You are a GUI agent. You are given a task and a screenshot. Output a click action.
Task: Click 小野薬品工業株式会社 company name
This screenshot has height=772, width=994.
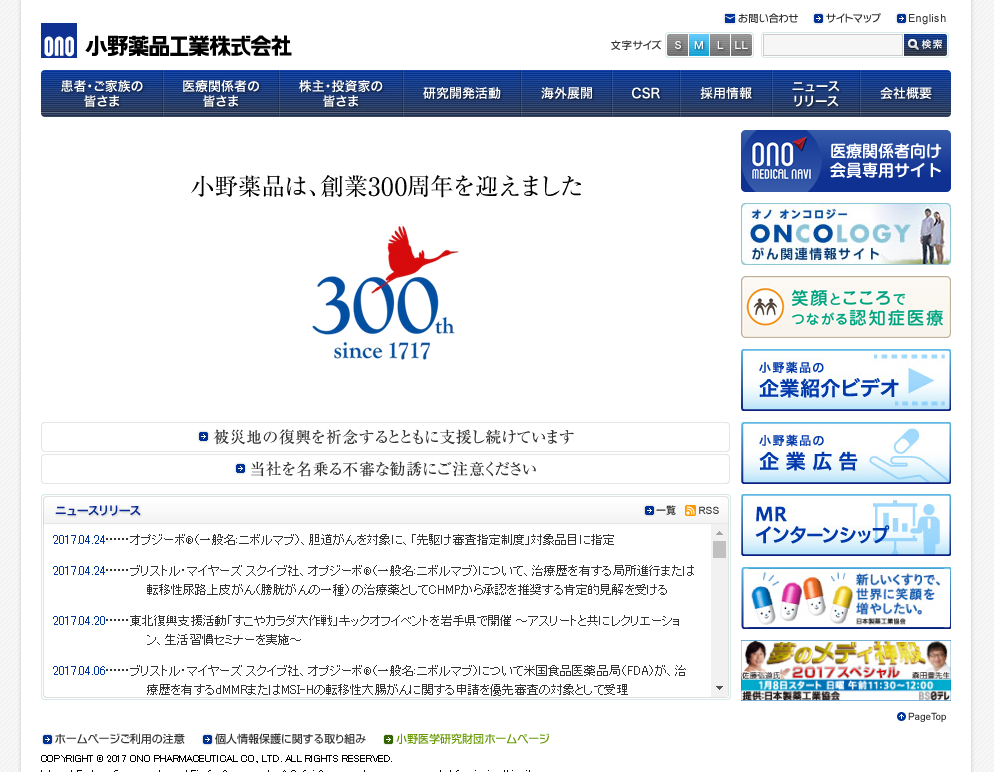click(x=188, y=46)
